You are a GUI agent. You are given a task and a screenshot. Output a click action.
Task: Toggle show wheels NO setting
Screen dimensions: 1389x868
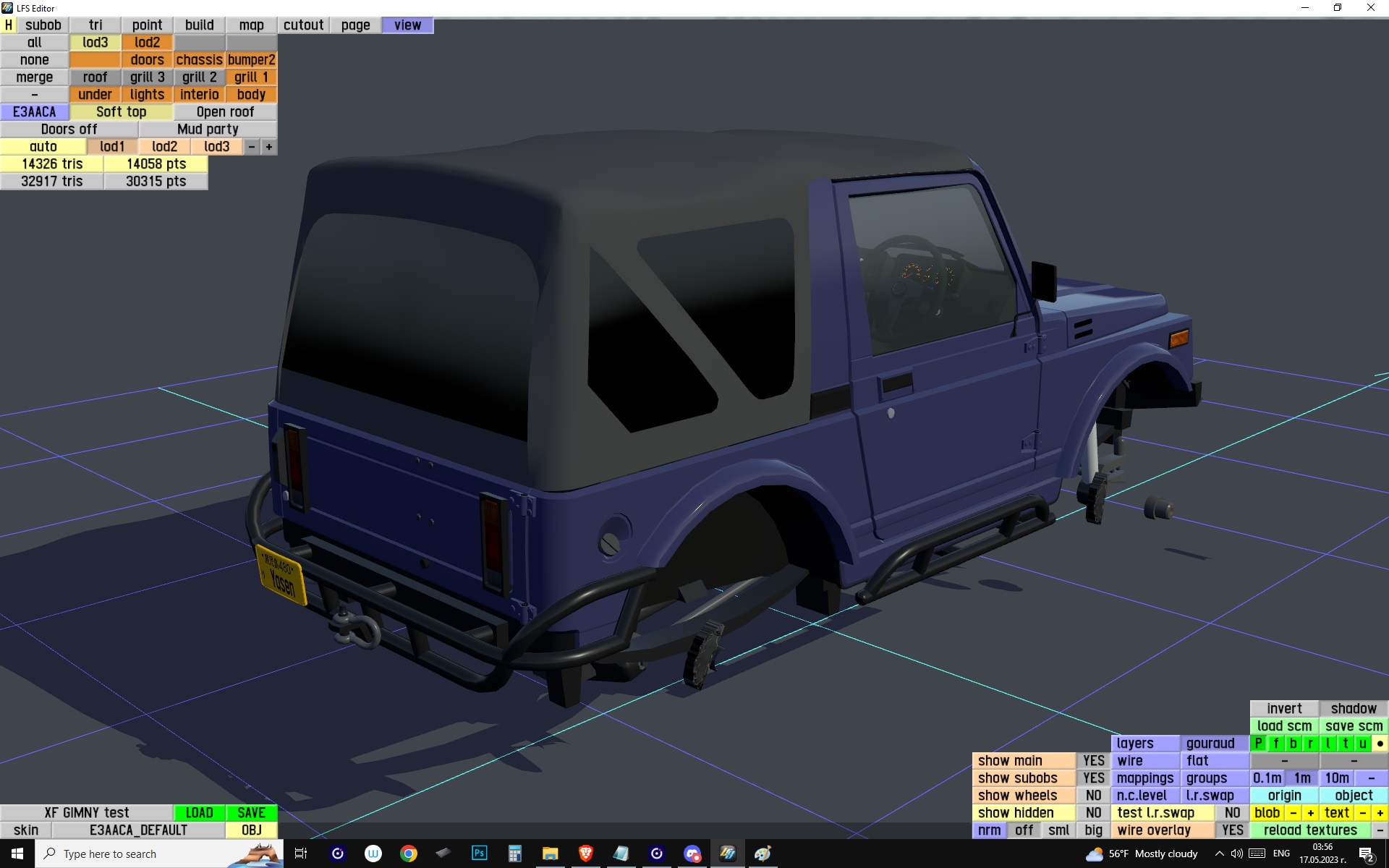[1093, 796]
